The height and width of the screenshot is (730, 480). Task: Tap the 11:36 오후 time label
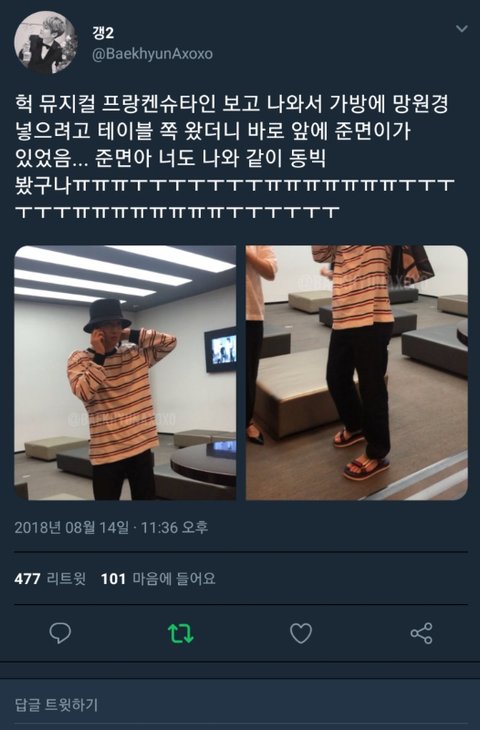pos(174,527)
